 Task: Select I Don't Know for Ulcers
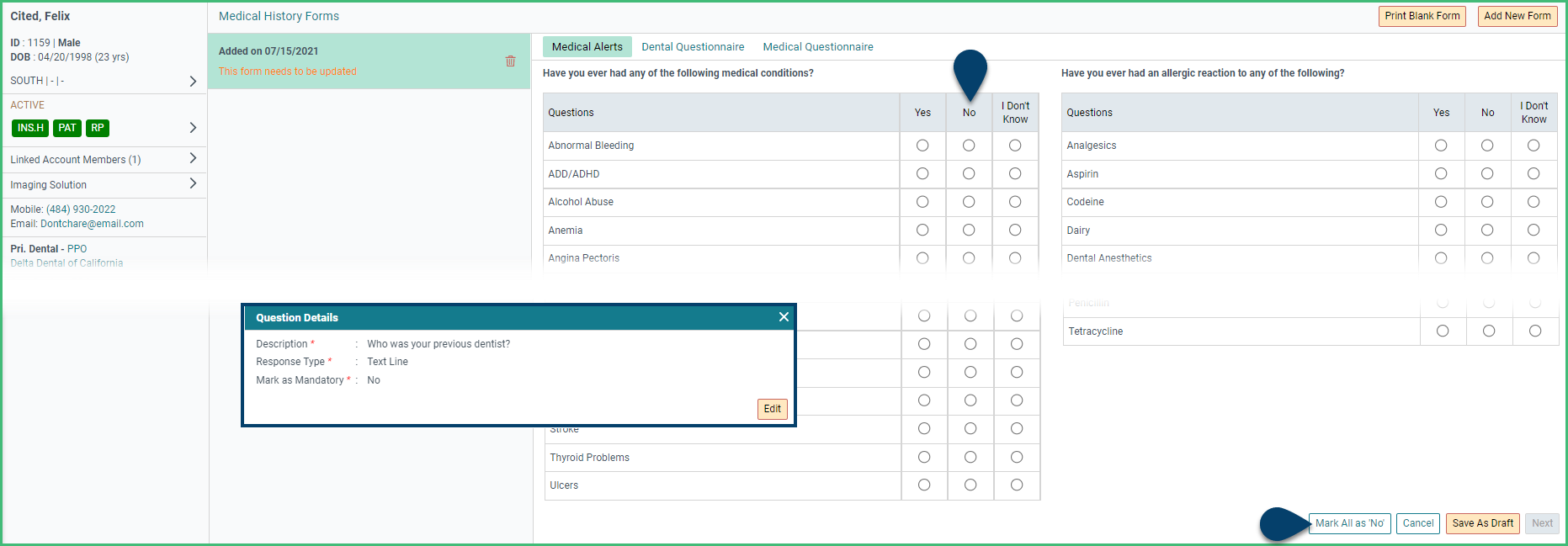tap(1017, 485)
